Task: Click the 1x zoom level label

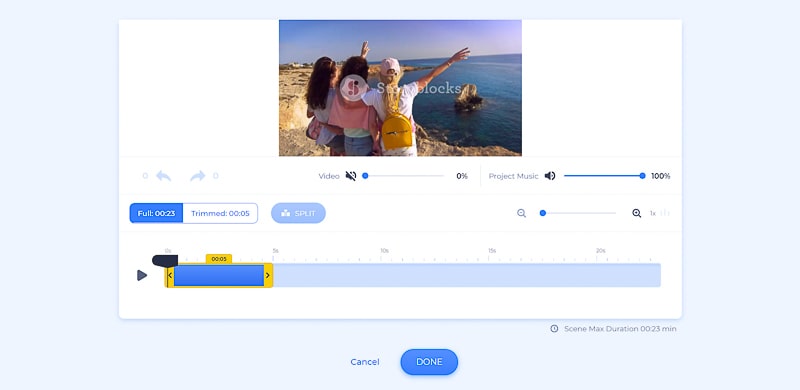Action: [653, 213]
